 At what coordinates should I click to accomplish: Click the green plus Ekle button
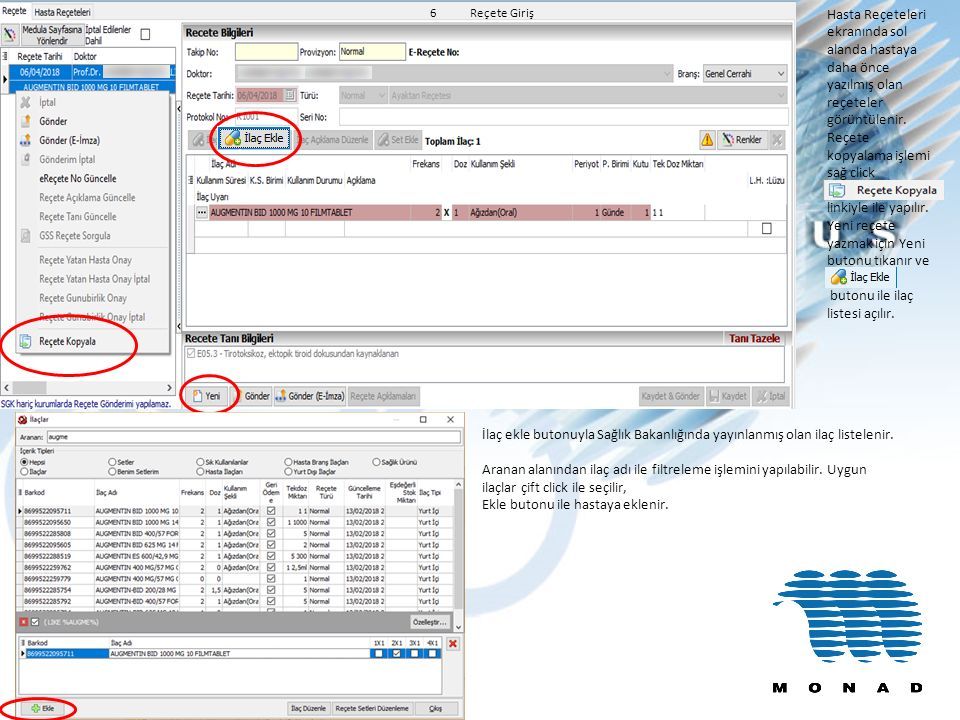click(42, 708)
